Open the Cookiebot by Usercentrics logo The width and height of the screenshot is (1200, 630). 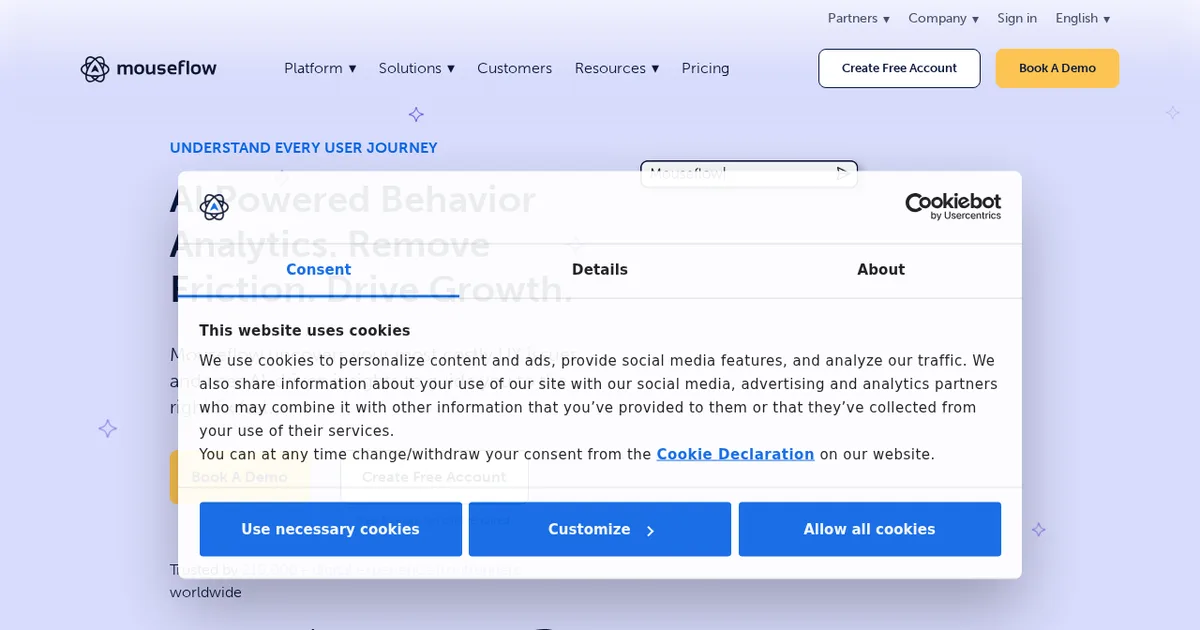tap(952, 206)
